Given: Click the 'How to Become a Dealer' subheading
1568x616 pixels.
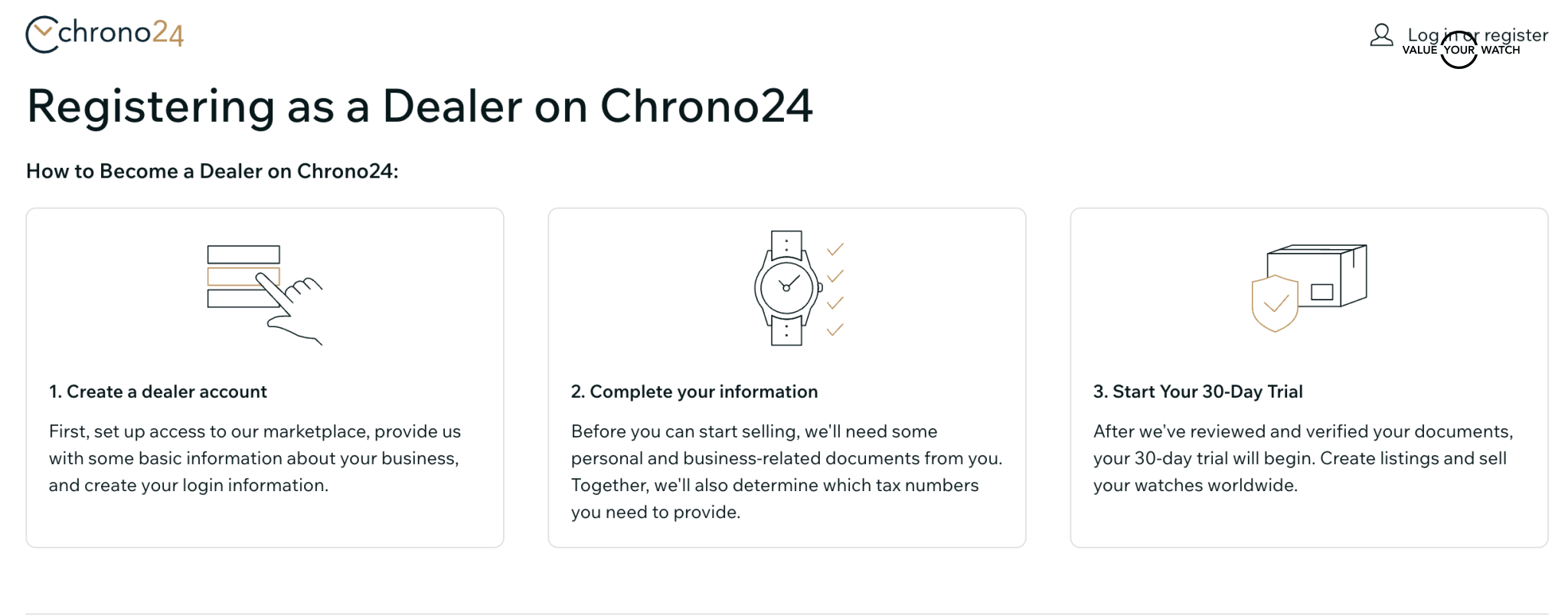Looking at the screenshot, I should point(214,171).
